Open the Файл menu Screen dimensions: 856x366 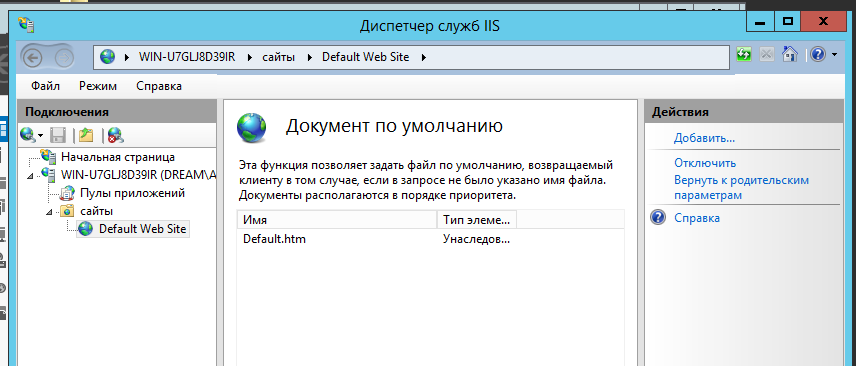click(45, 86)
